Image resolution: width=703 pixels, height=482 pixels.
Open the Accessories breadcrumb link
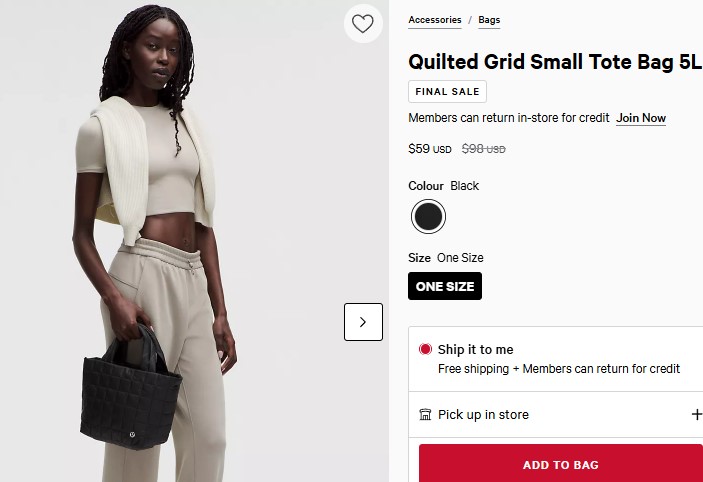click(x=434, y=20)
